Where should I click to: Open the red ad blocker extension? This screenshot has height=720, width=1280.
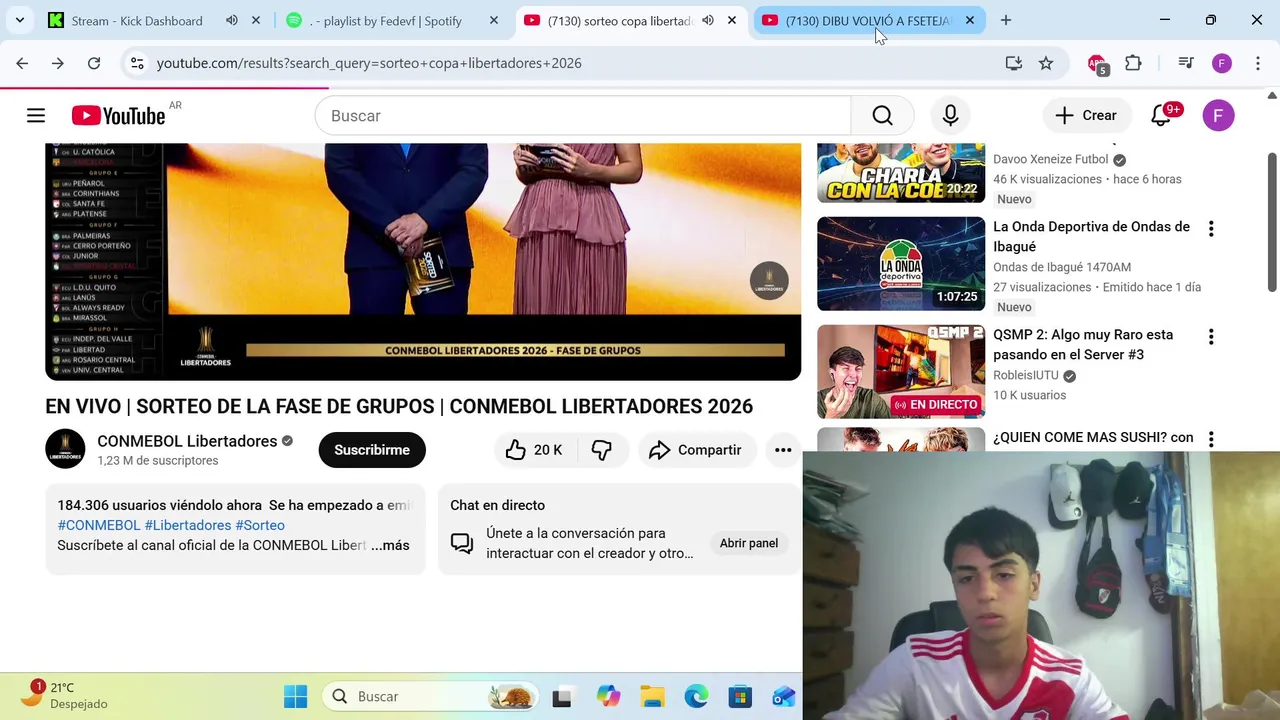(x=1097, y=64)
